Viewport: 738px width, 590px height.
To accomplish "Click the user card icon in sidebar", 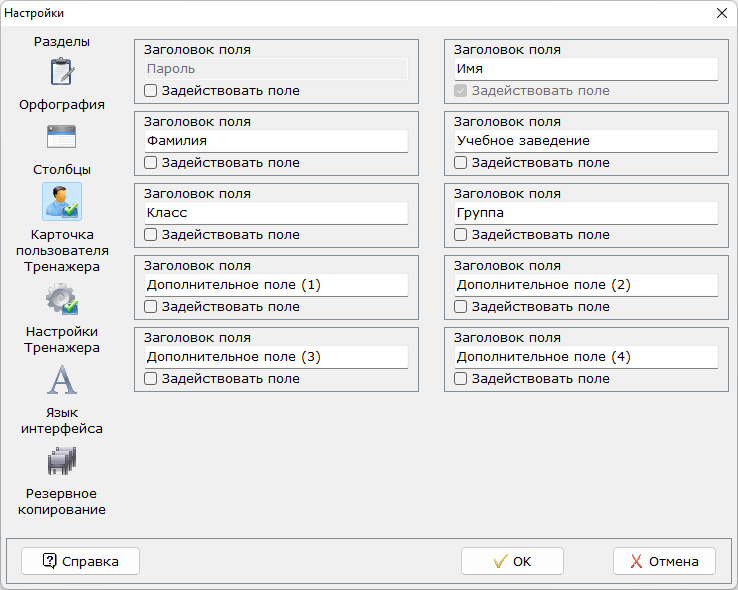I will [62, 201].
